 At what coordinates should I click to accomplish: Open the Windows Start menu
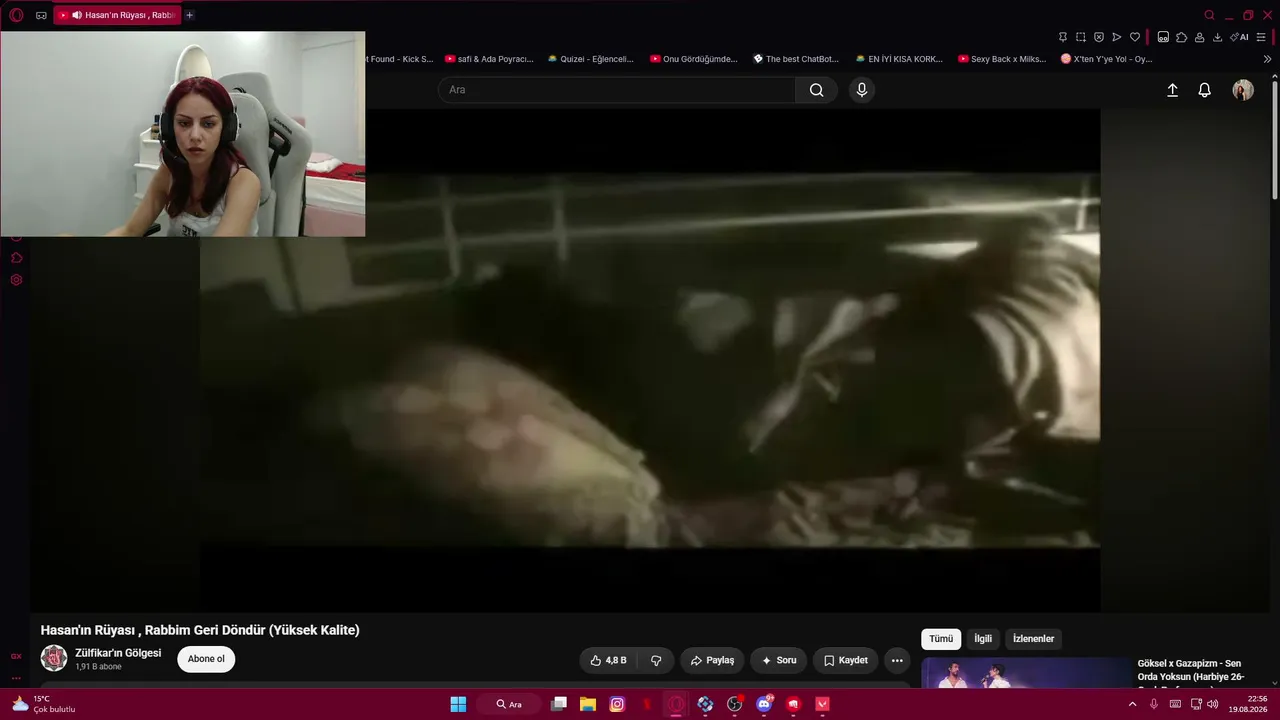(x=458, y=704)
